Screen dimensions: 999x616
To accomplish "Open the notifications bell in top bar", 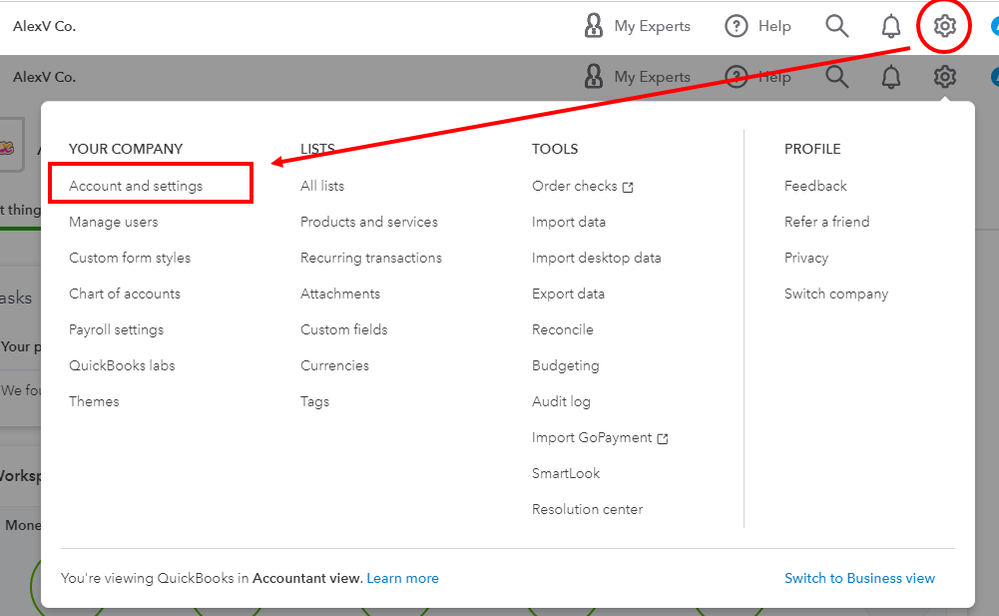I will click(891, 26).
